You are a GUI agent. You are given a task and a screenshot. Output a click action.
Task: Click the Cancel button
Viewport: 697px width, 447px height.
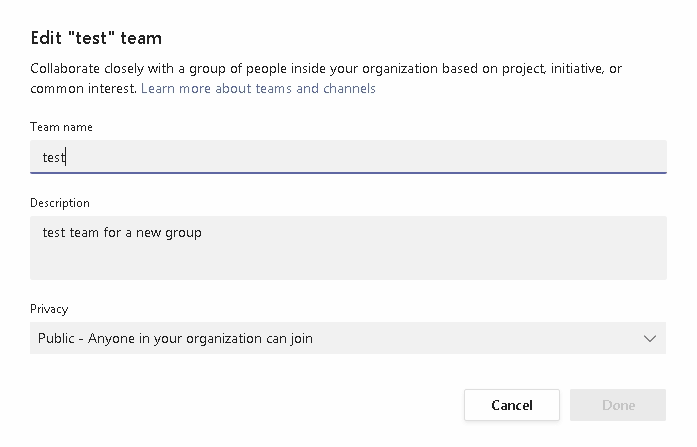point(512,405)
